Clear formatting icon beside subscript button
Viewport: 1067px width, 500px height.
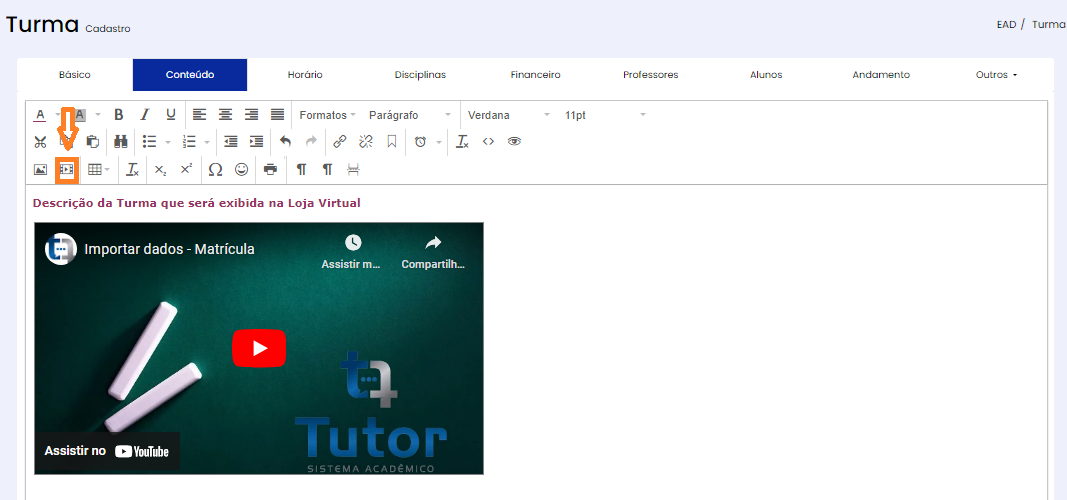point(133,169)
